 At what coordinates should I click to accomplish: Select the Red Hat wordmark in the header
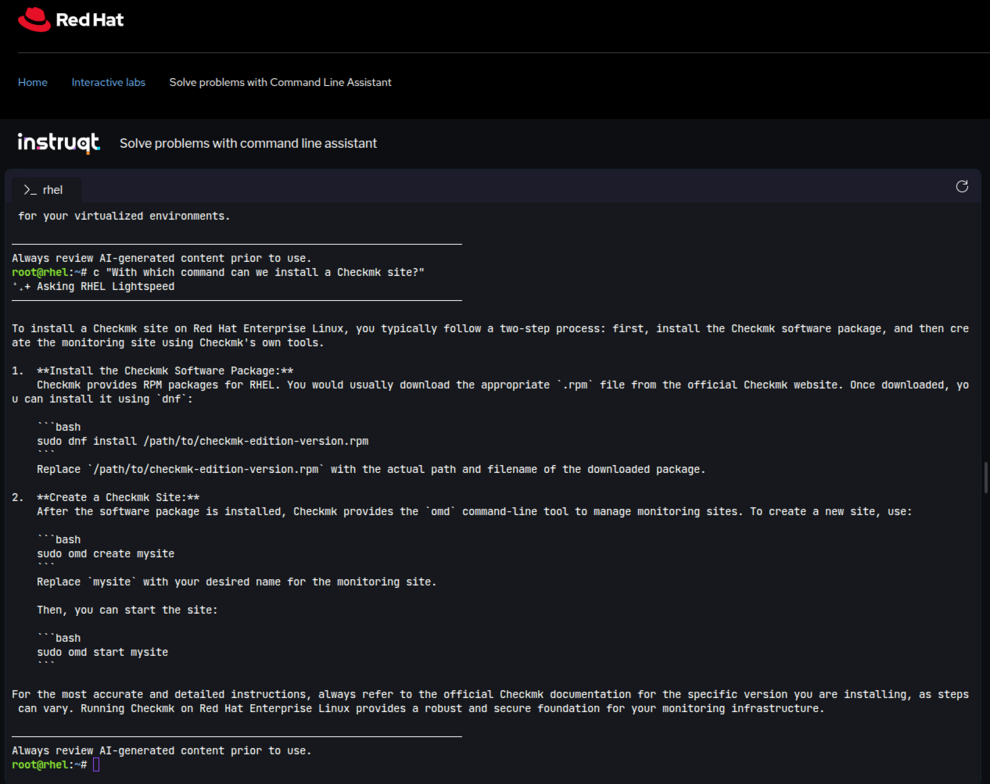[92, 18]
